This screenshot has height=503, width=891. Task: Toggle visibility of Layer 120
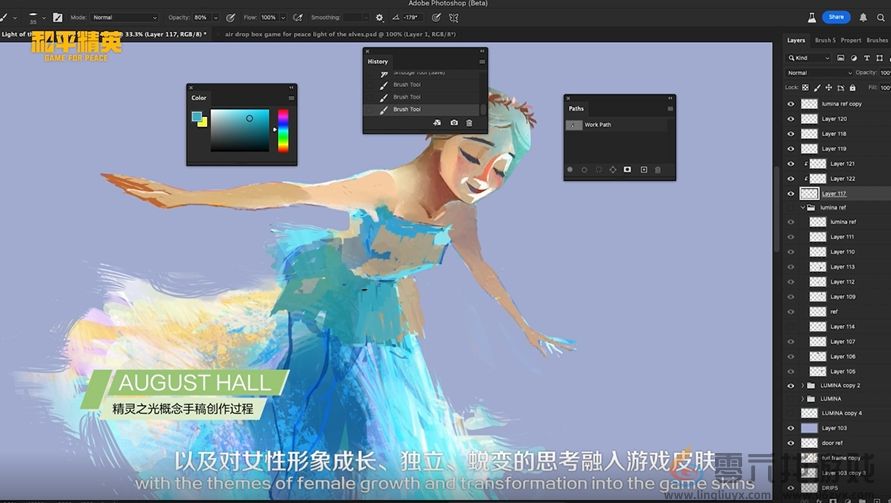(791, 119)
